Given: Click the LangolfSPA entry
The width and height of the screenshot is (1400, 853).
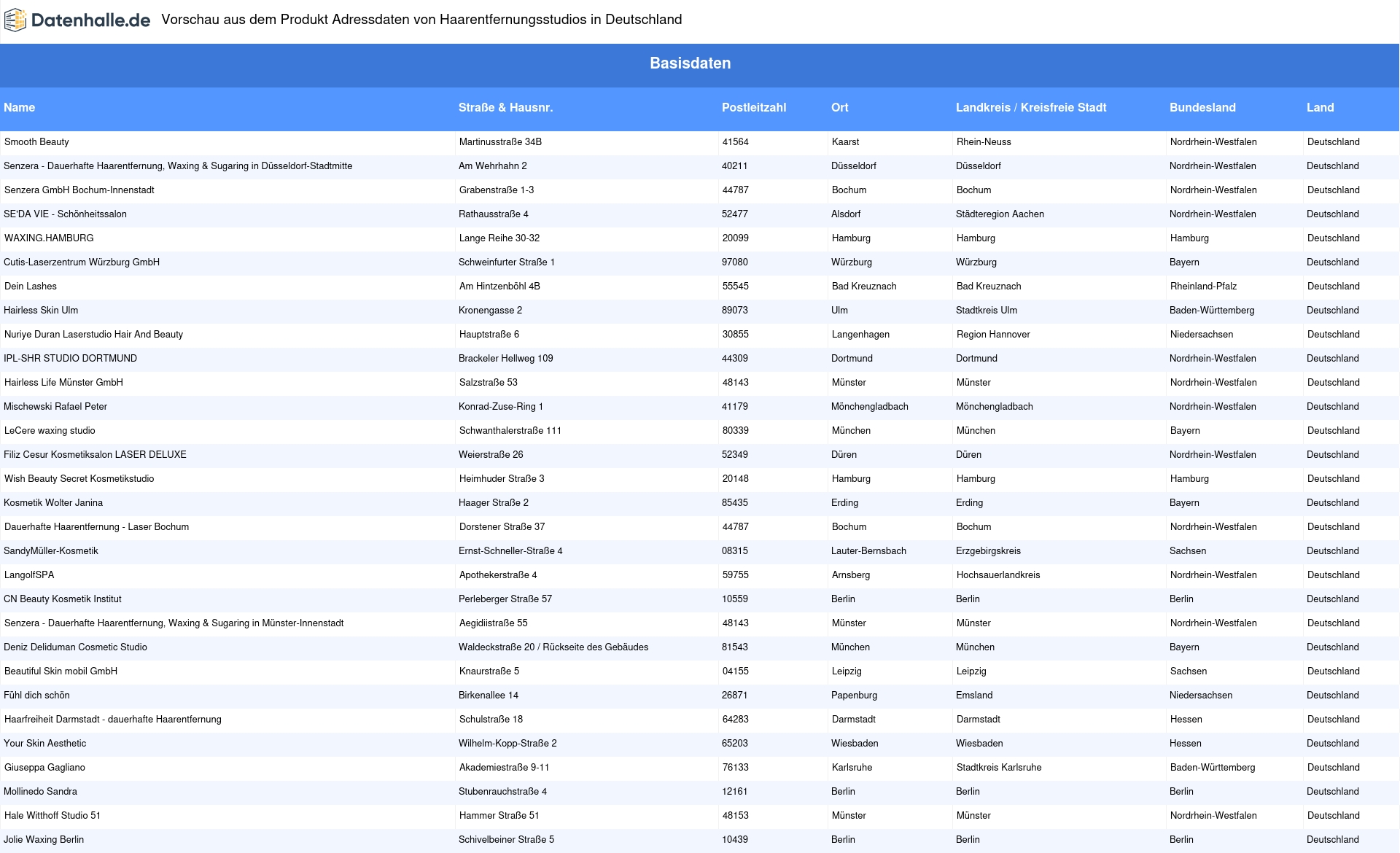Looking at the screenshot, I should point(29,575).
